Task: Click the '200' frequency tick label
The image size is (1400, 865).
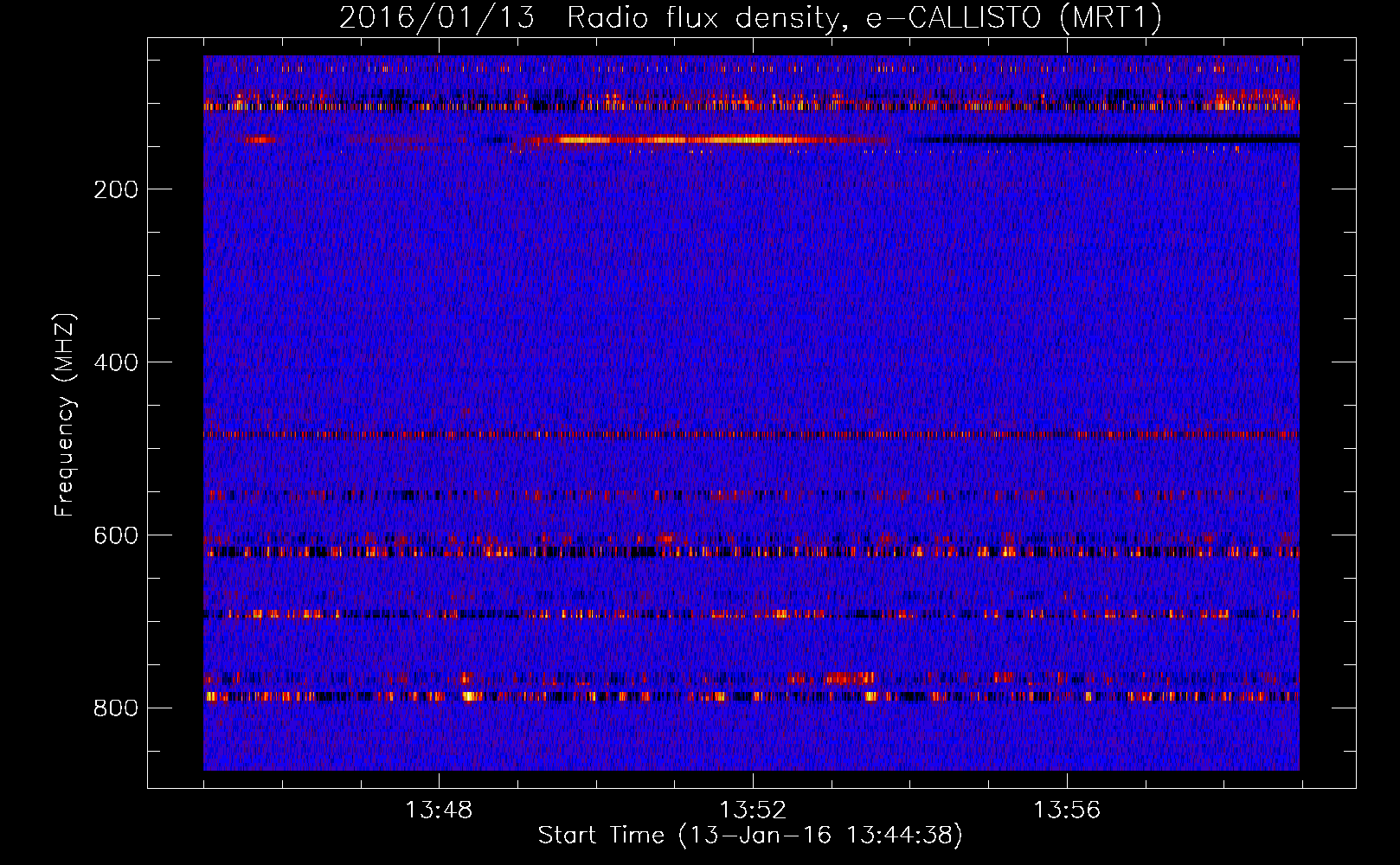Action: (x=116, y=189)
